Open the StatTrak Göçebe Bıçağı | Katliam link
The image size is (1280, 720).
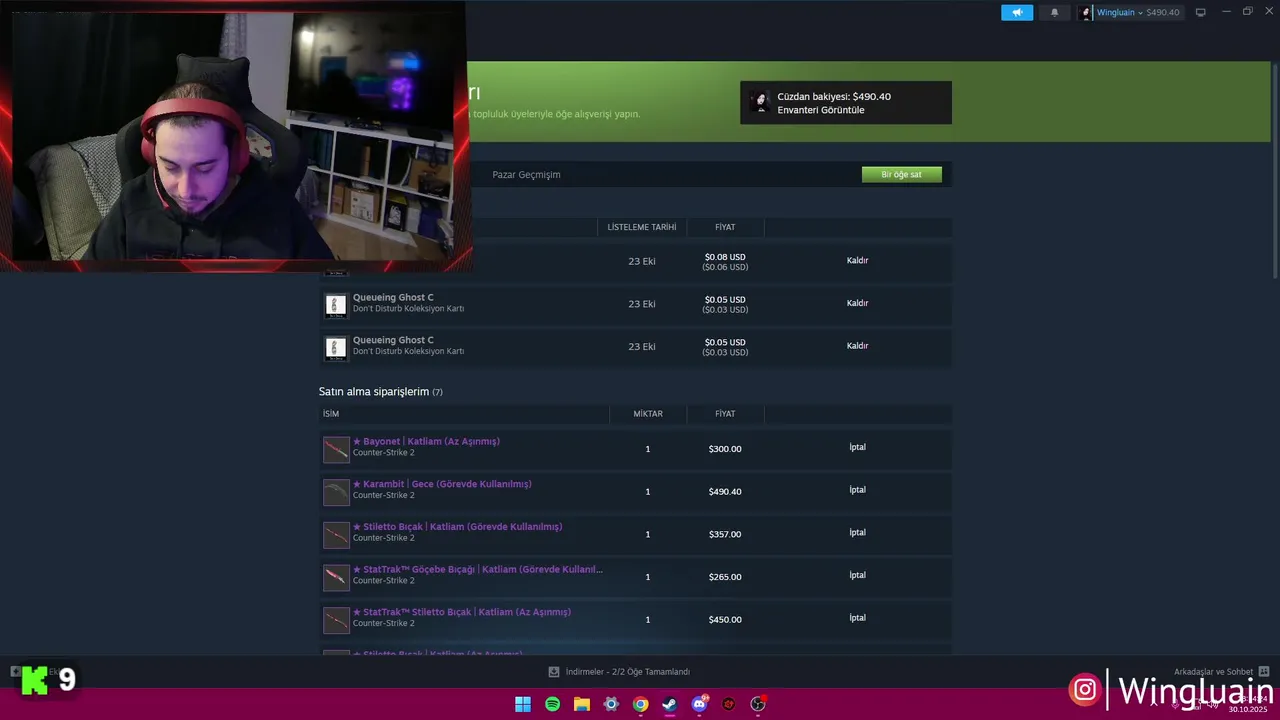(x=478, y=570)
